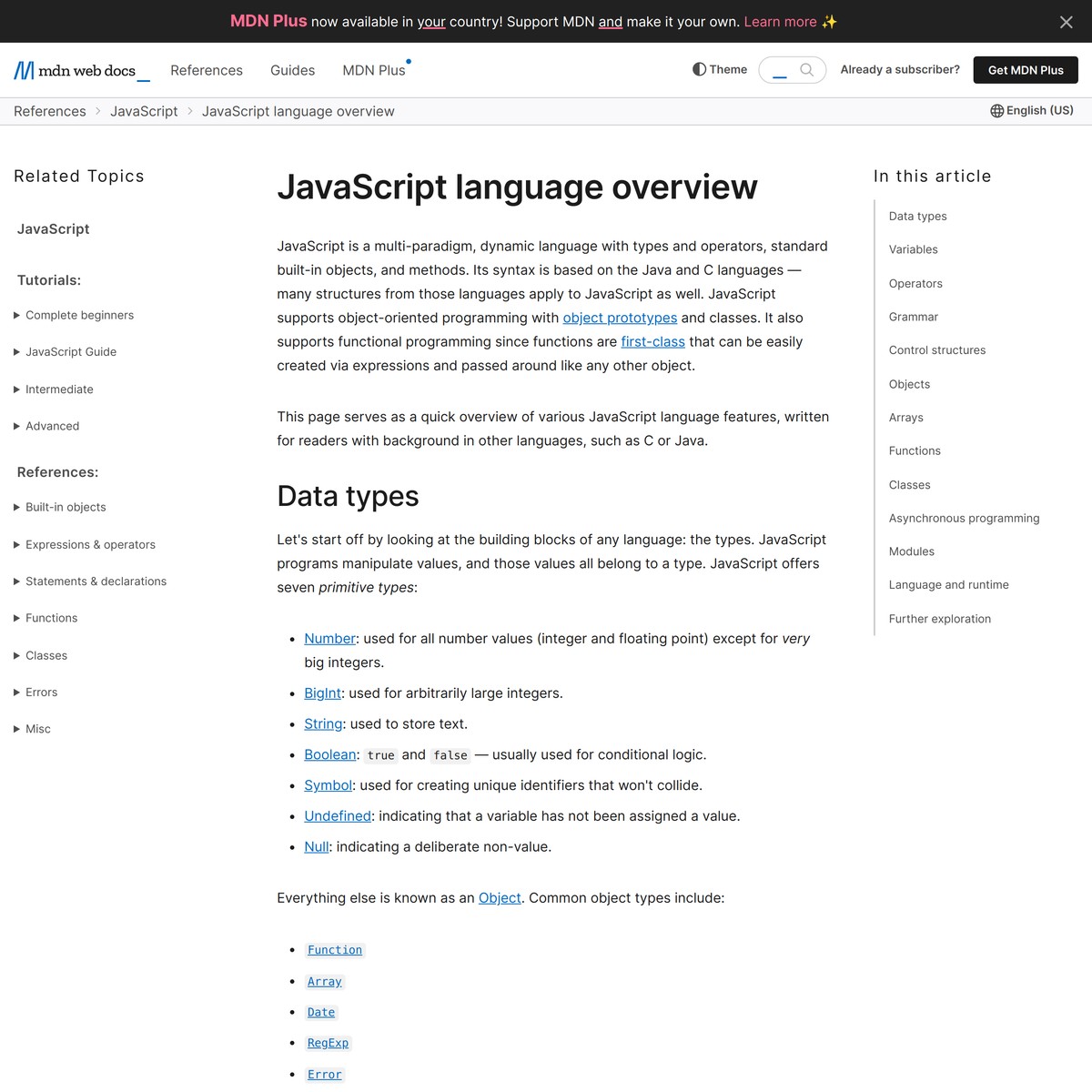The height and width of the screenshot is (1092, 1092).
Task: Expand the JavaScript Guide section
Action: click(x=65, y=352)
